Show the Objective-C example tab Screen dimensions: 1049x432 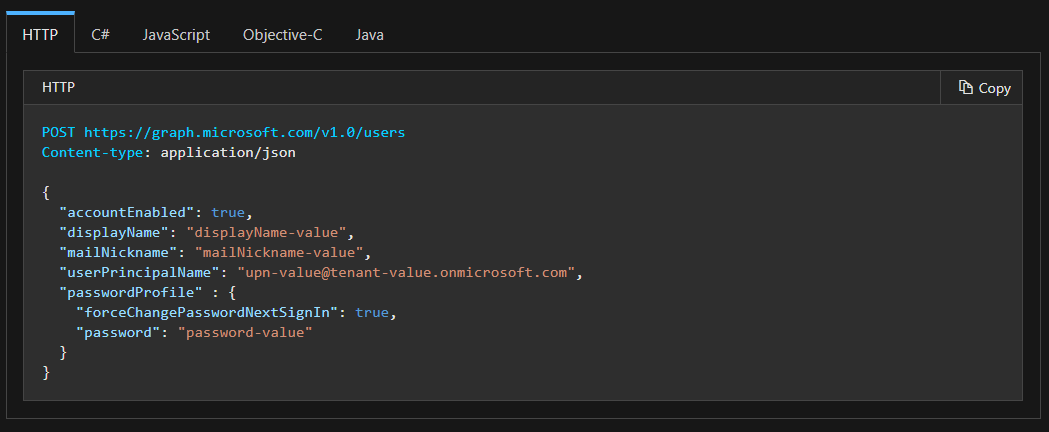point(282,34)
